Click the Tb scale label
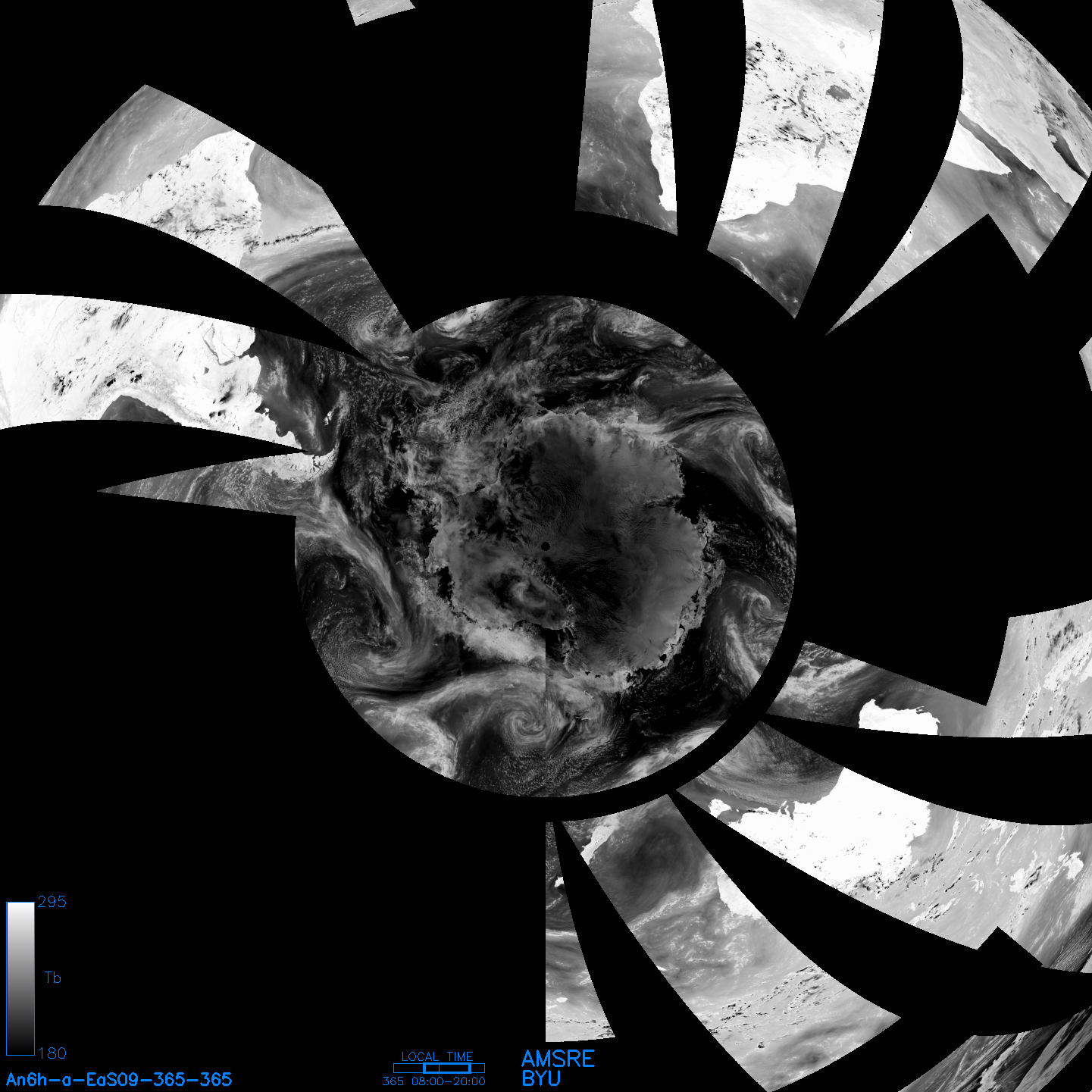 52,978
